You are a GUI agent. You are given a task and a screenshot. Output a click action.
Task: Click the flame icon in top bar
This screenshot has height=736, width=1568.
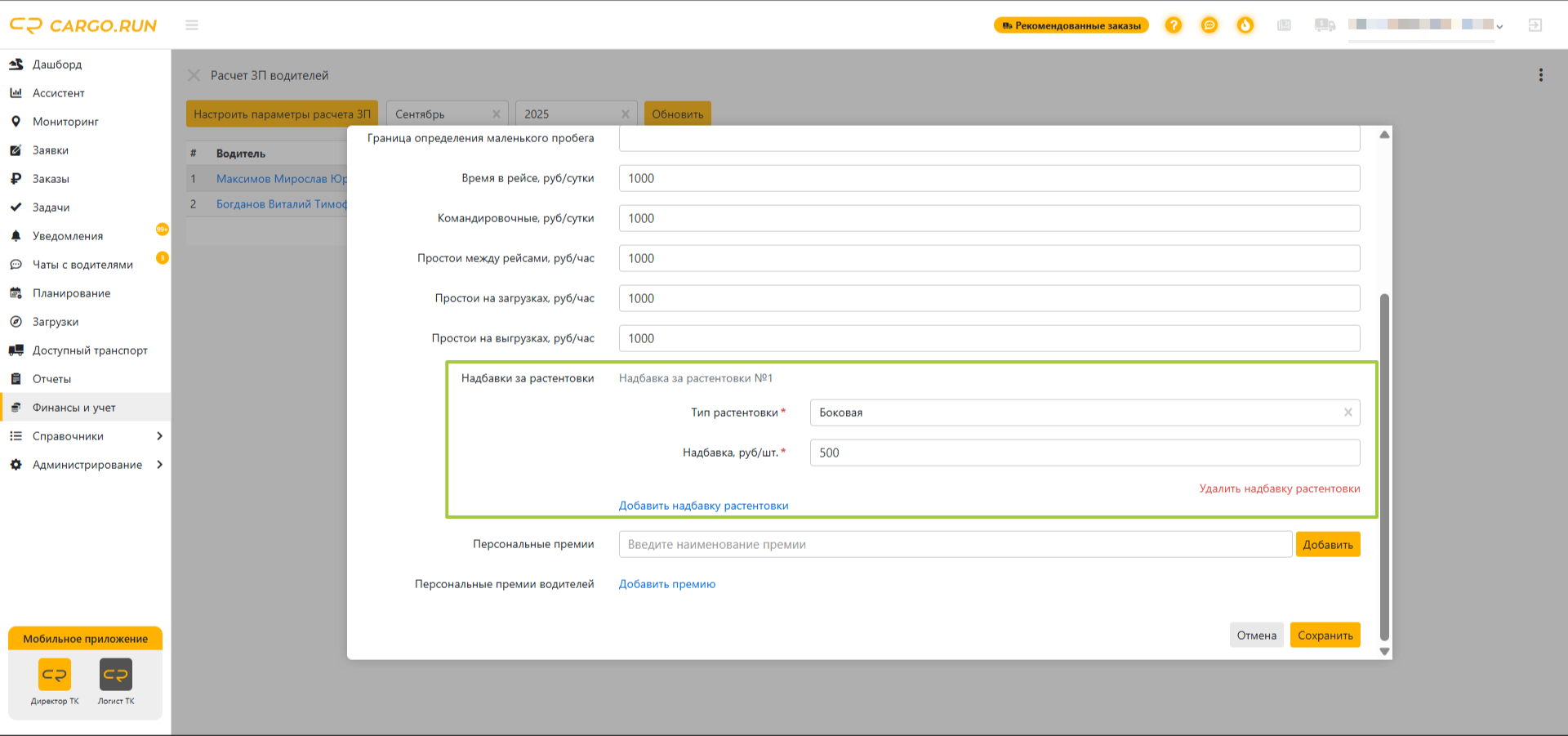[x=1245, y=25]
